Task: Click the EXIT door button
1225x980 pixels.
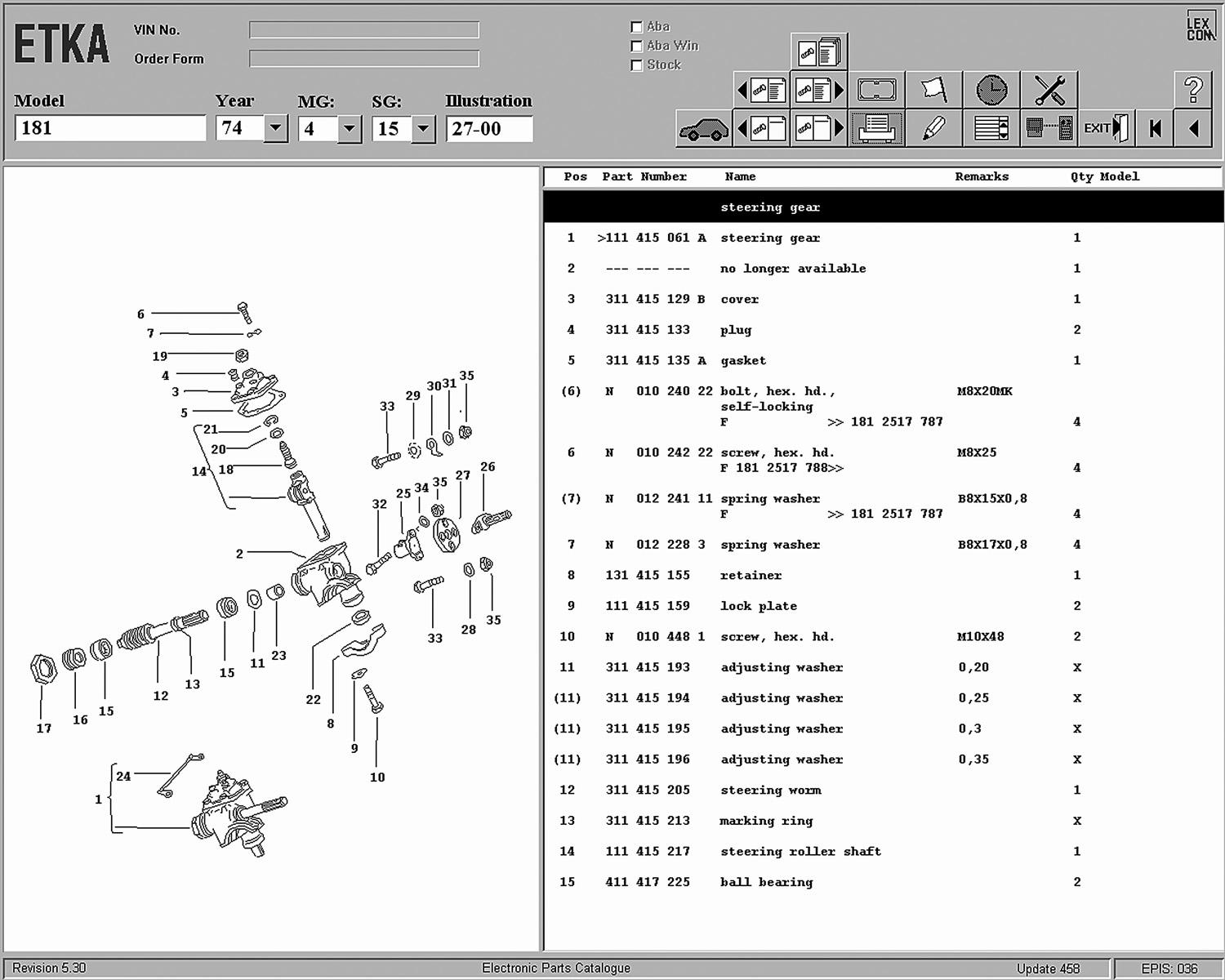Action: click(x=1106, y=129)
